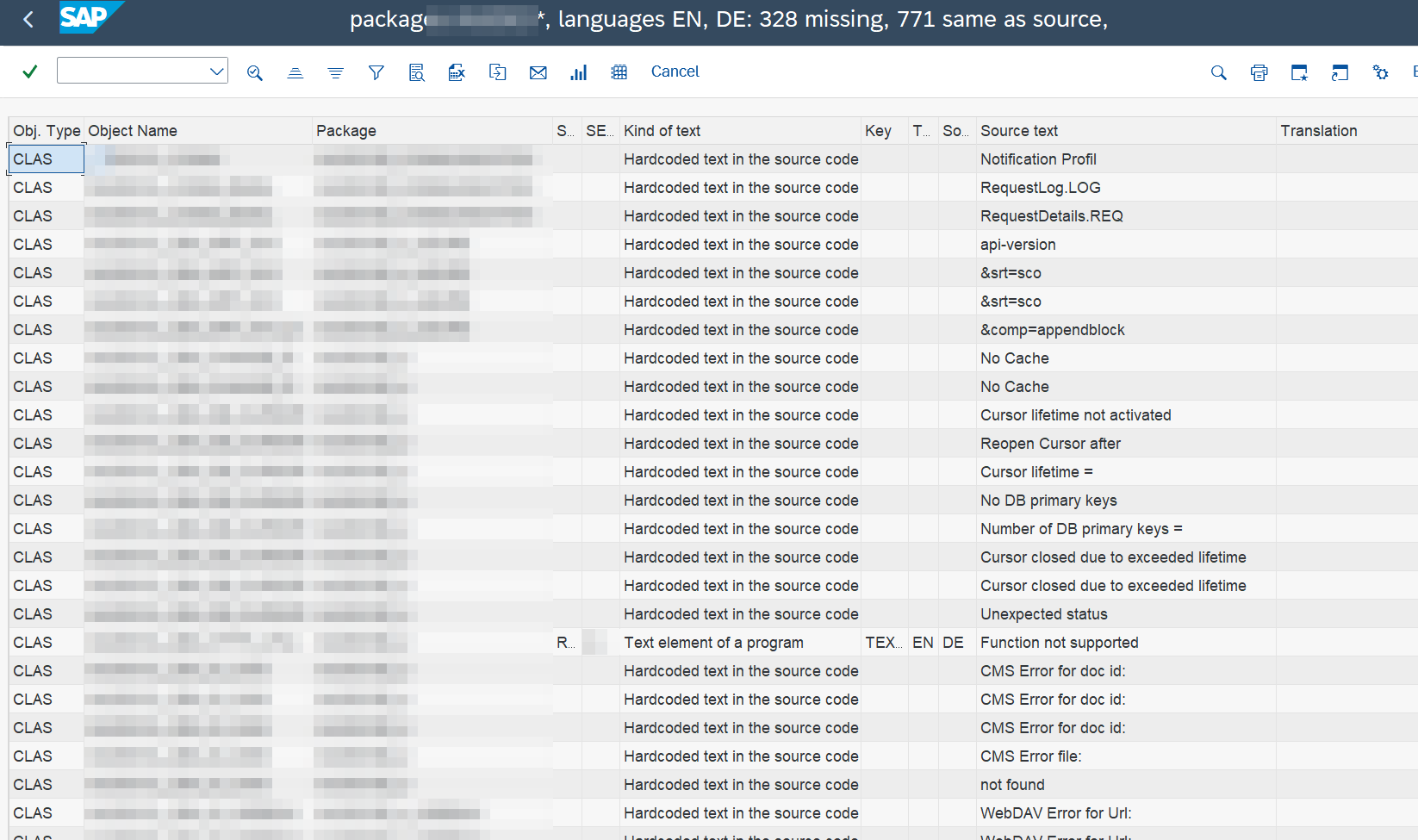Export the list to a local file
Viewport: 1418px width, 840px height.
[498, 72]
